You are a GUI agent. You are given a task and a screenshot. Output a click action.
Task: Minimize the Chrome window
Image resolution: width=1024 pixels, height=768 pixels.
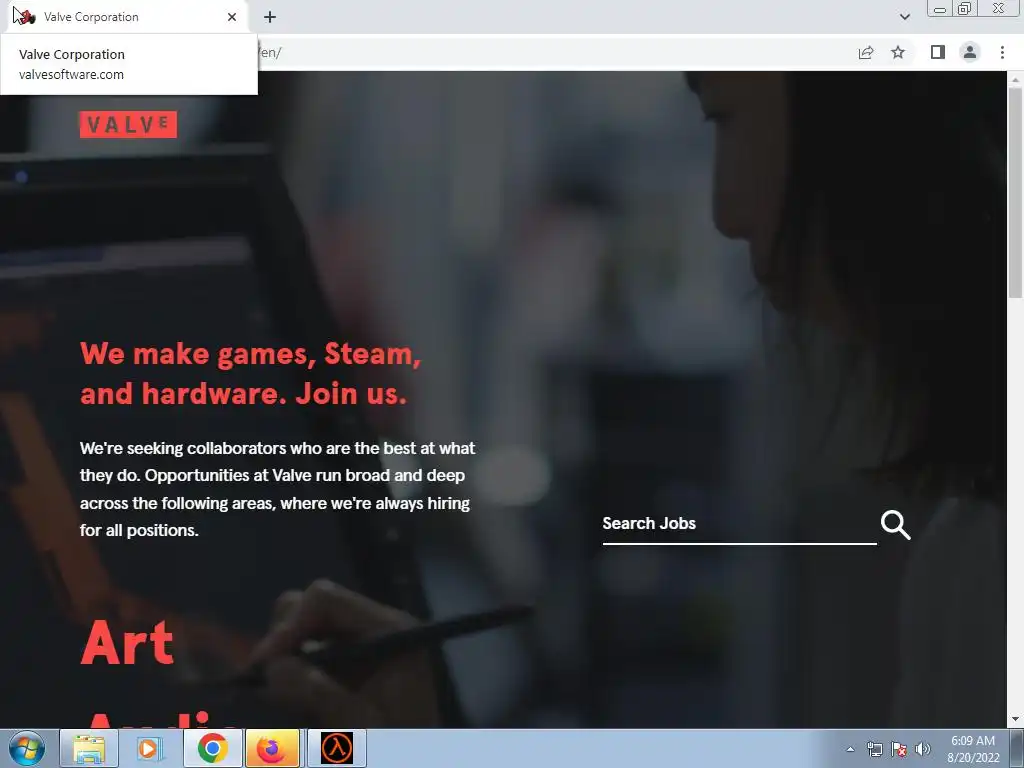pyautogui.click(x=940, y=8)
